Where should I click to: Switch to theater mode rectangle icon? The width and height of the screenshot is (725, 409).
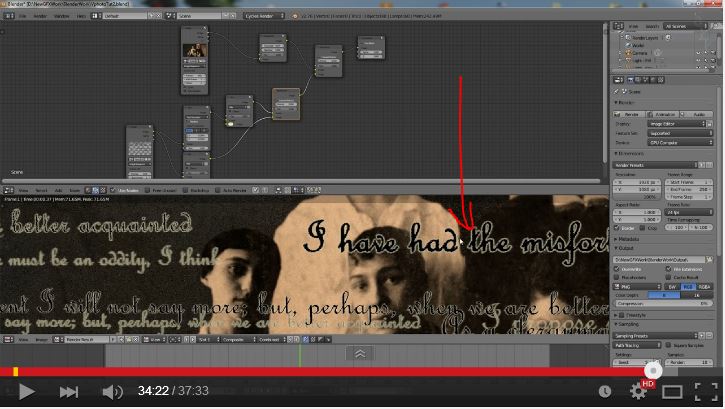tap(672, 392)
